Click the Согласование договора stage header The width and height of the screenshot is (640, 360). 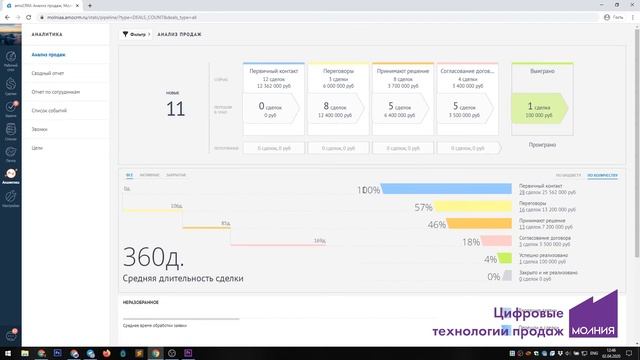tap(467, 71)
